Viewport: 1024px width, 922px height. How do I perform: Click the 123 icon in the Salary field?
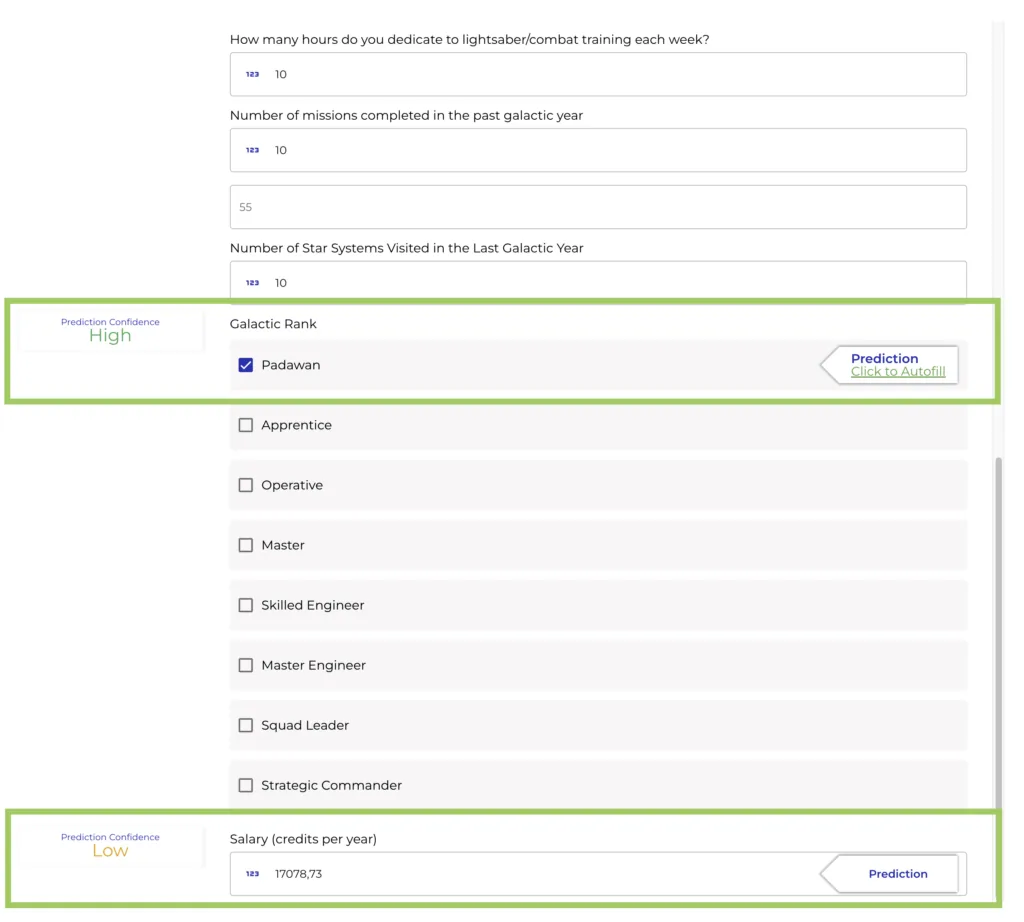point(252,873)
